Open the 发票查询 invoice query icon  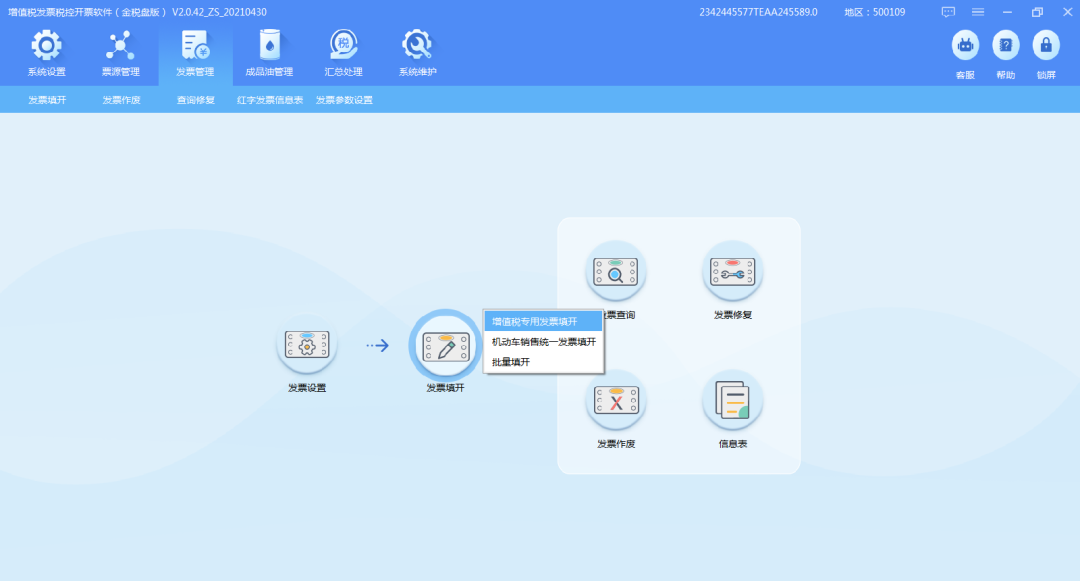616,270
